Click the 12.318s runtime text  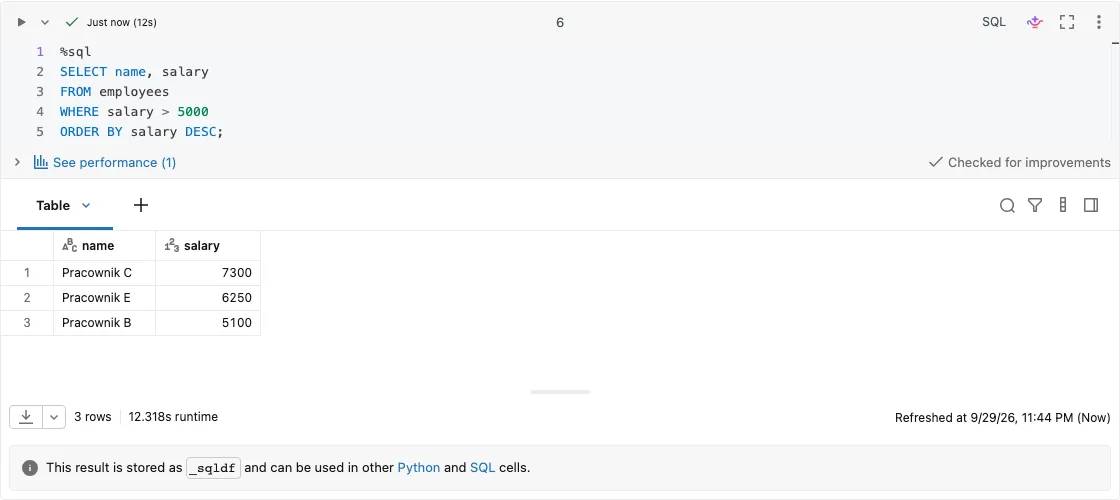coord(173,416)
